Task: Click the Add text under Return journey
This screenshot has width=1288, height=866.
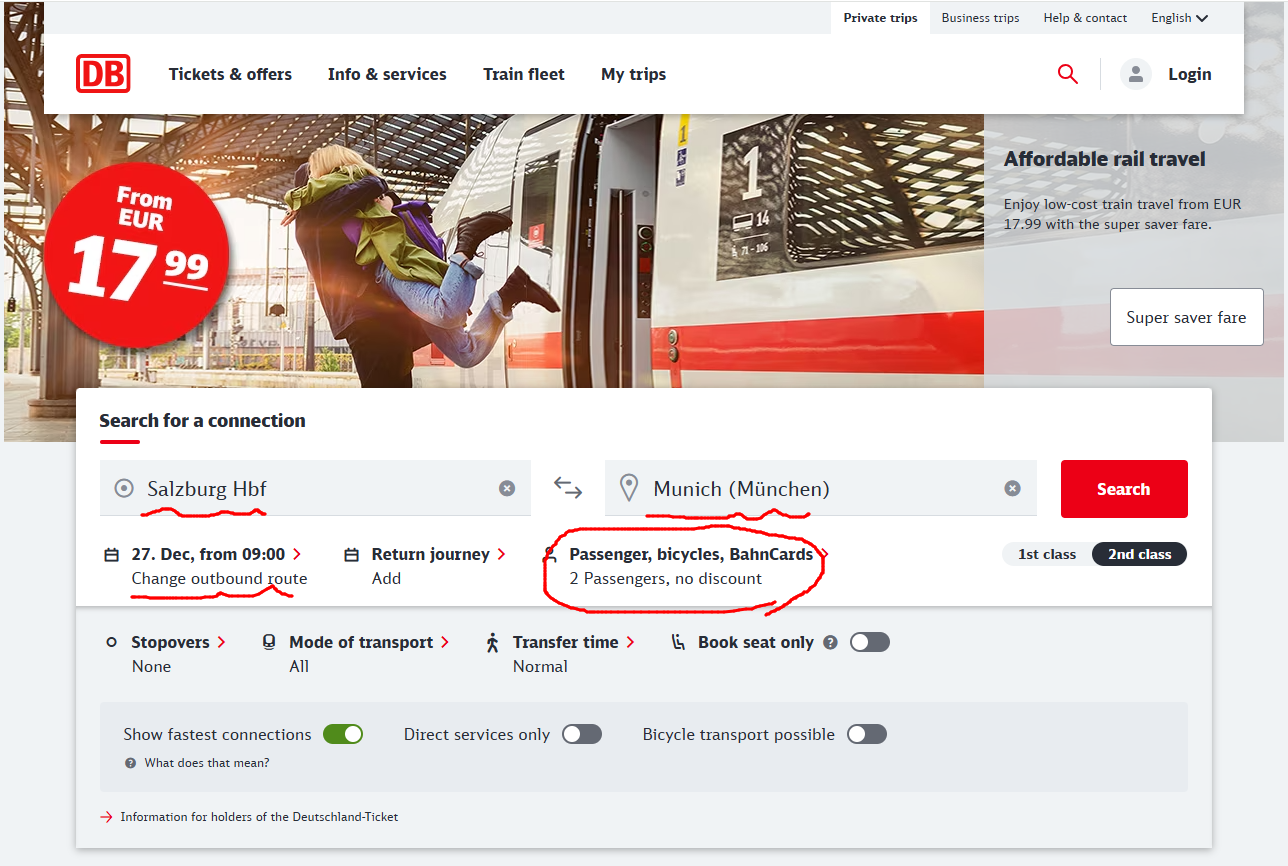Action: [386, 579]
